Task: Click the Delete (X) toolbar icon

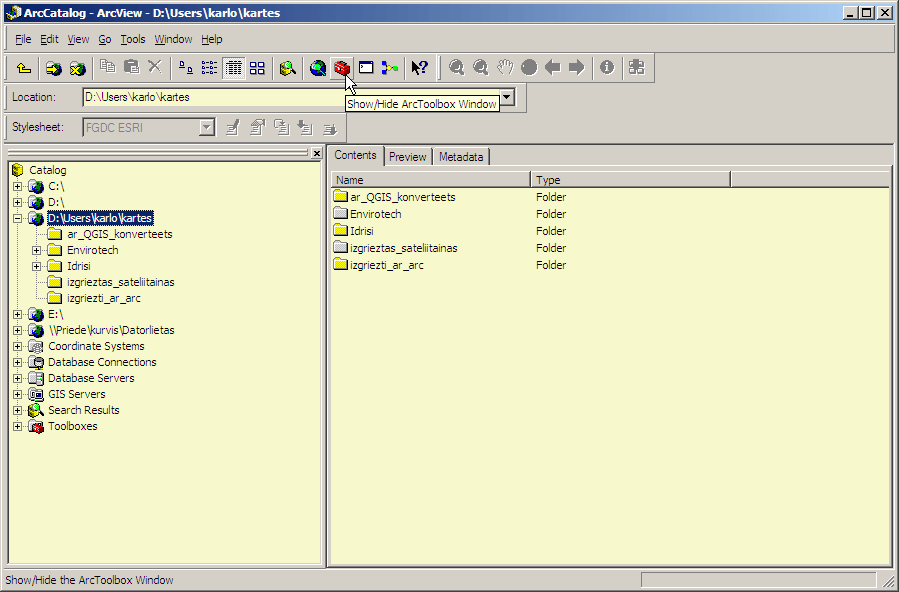Action: pyautogui.click(x=155, y=67)
